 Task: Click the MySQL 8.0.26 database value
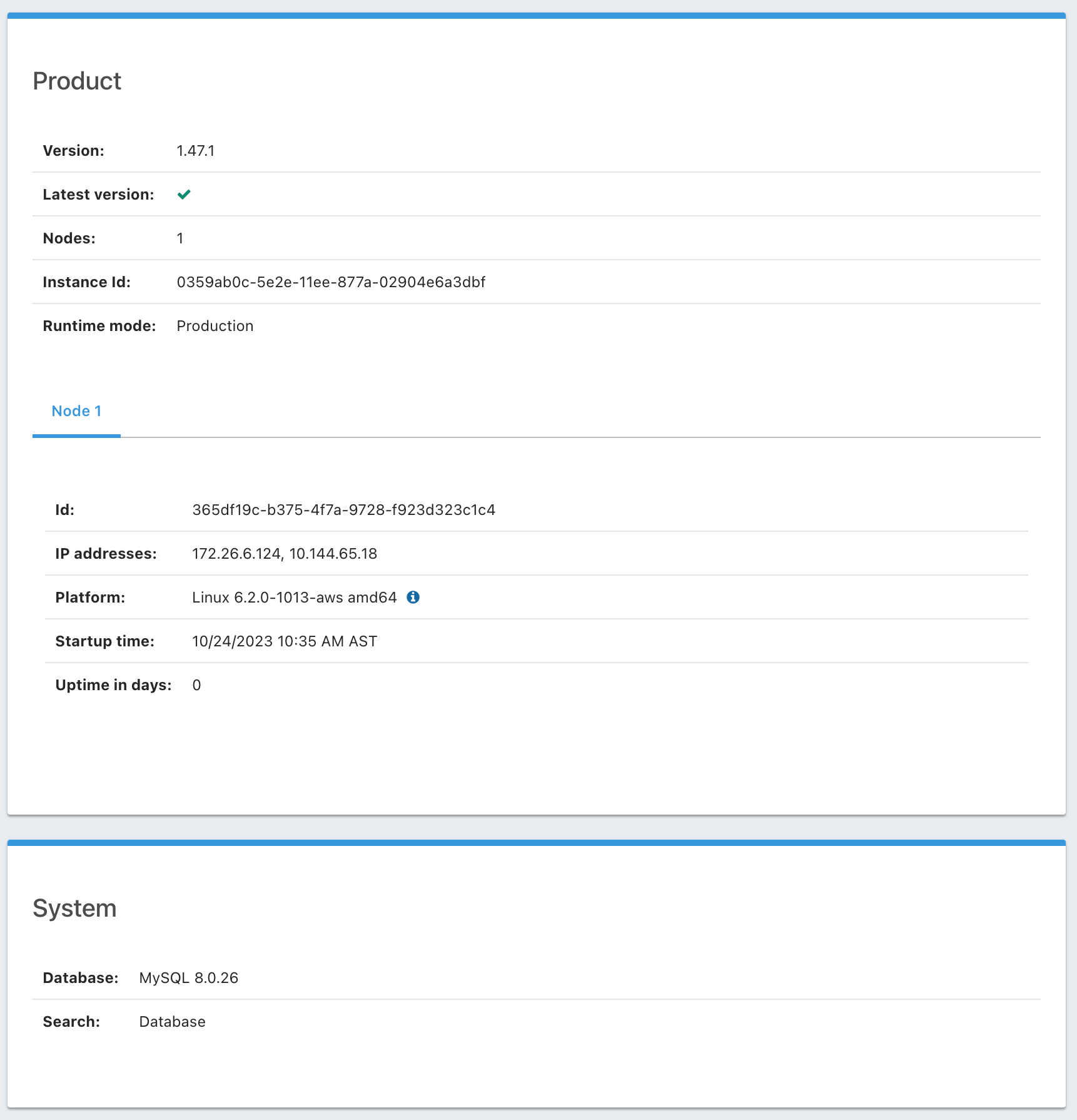click(188, 978)
